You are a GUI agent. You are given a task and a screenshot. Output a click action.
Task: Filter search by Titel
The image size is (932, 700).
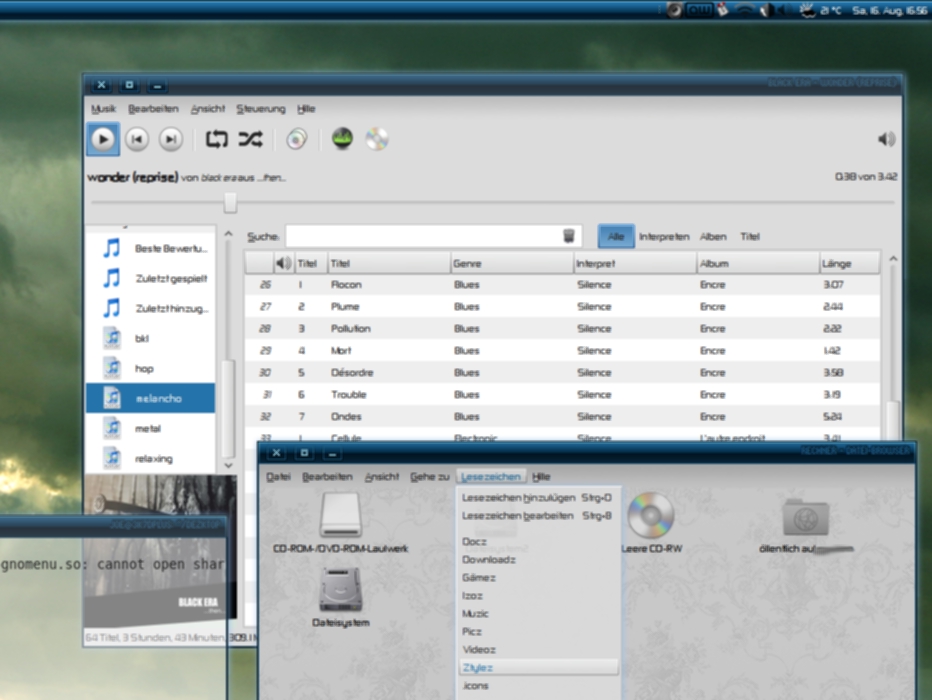[750, 237]
